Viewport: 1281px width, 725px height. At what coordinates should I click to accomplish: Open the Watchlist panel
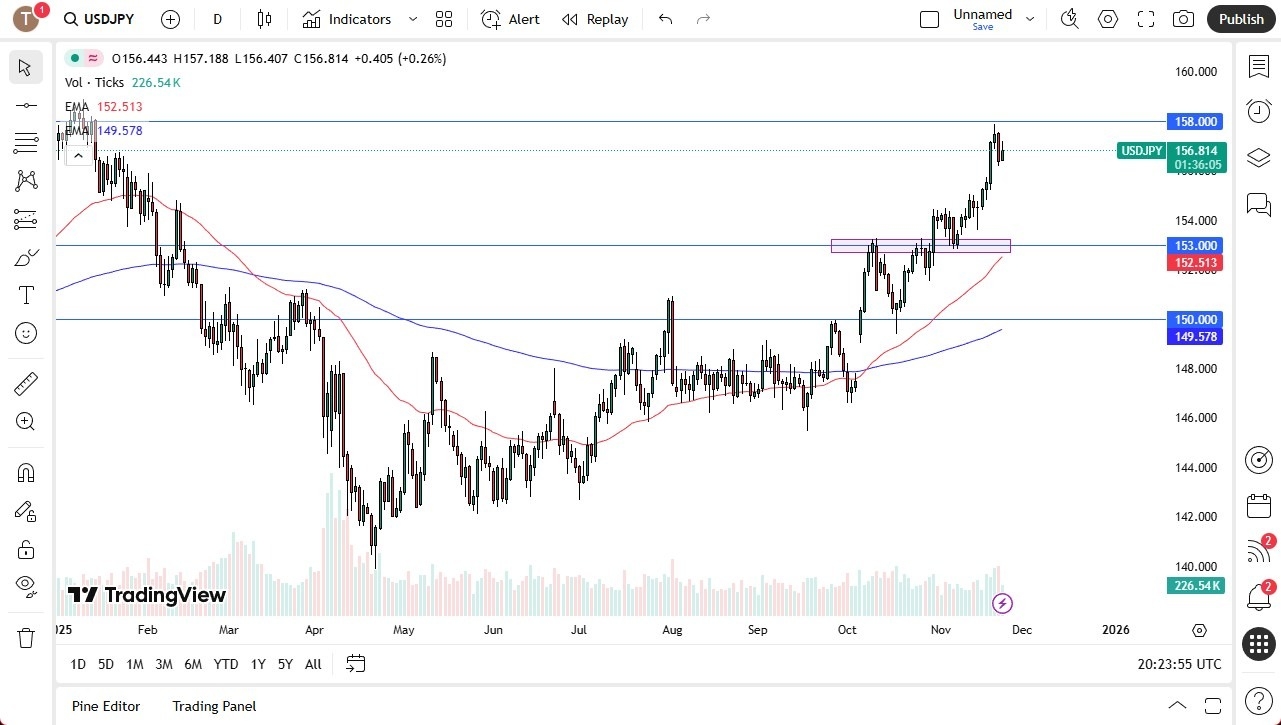[1258, 66]
